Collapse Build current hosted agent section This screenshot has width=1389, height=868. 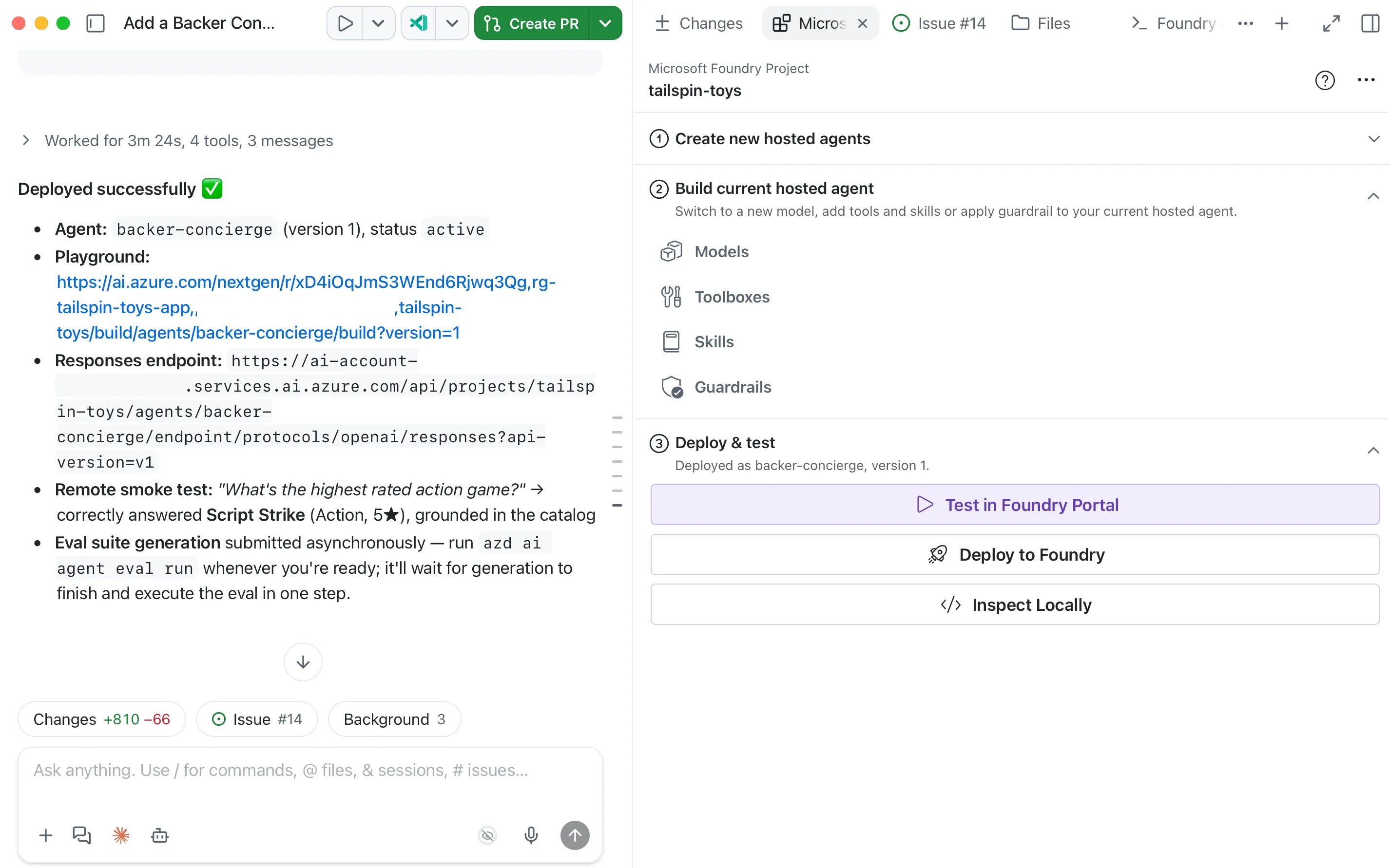tap(1373, 196)
